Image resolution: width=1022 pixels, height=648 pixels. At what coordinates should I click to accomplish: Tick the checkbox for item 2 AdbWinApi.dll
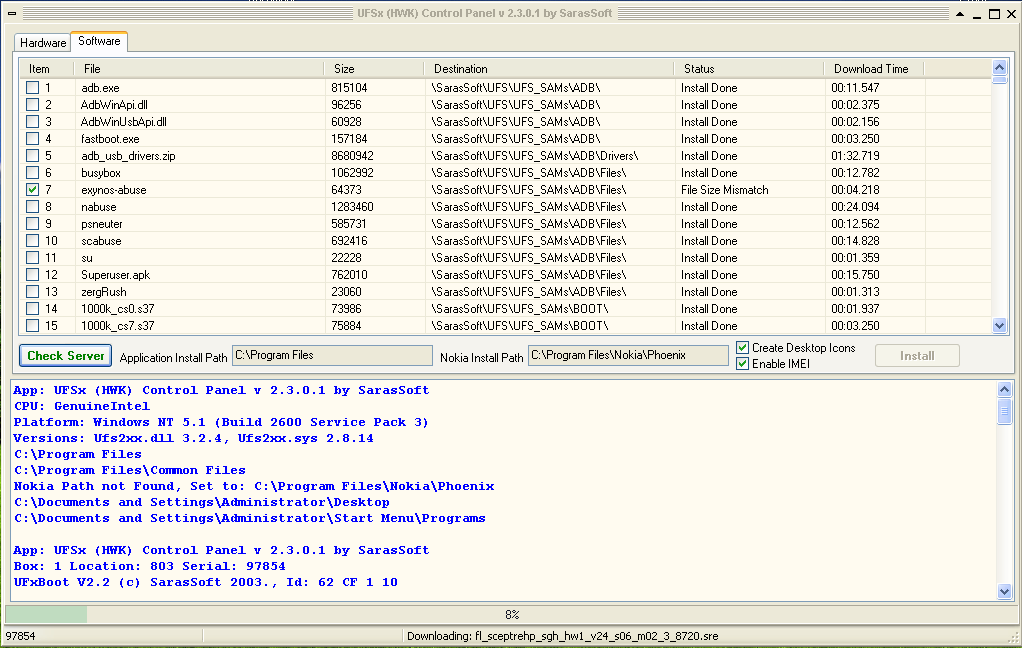(x=33, y=104)
